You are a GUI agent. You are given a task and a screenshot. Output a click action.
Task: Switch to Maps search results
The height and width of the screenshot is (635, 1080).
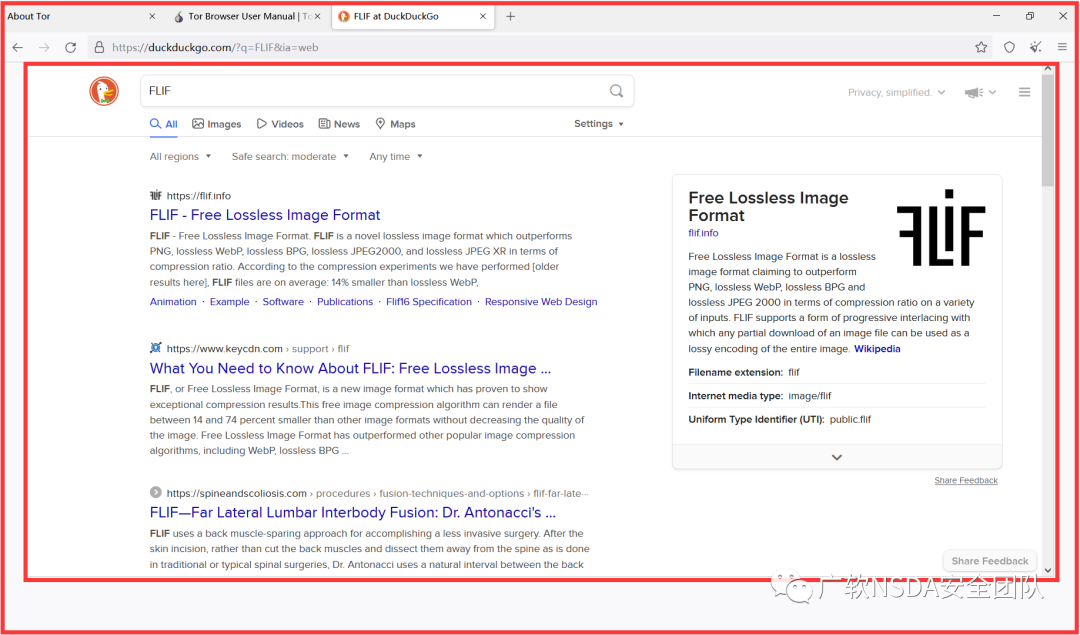(x=395, y=124)
